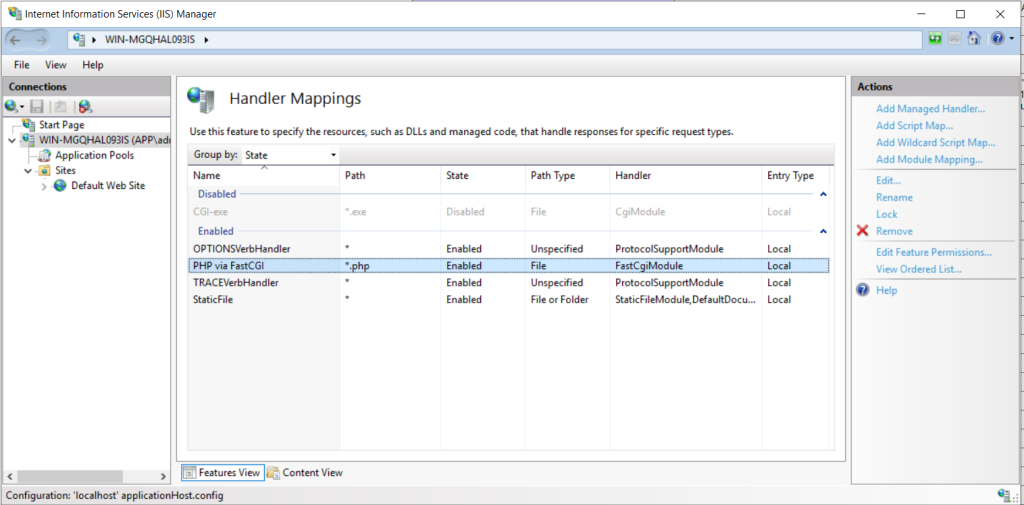The image size is (1024, 505).
Task: Click the Save connections disk icon
Action: (37, 106)
